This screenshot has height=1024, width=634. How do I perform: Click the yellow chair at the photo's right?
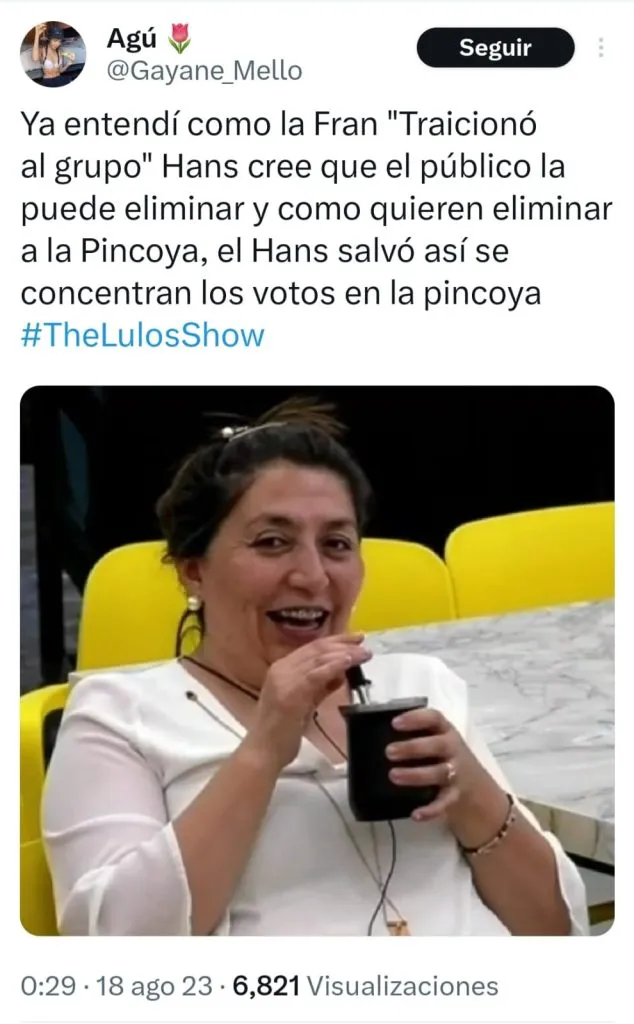tap(530, 559)
